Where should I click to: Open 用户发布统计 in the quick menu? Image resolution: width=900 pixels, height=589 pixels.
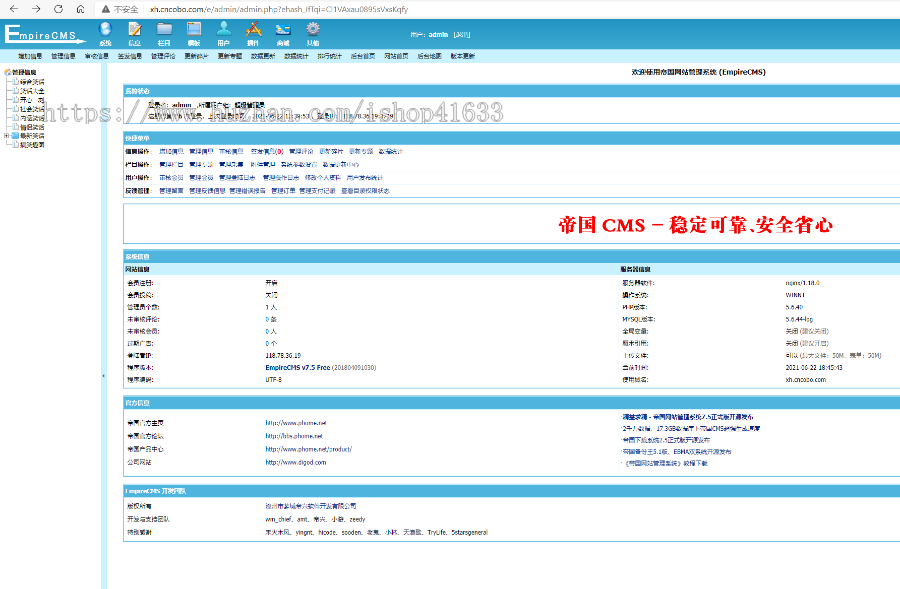[365, 178]
